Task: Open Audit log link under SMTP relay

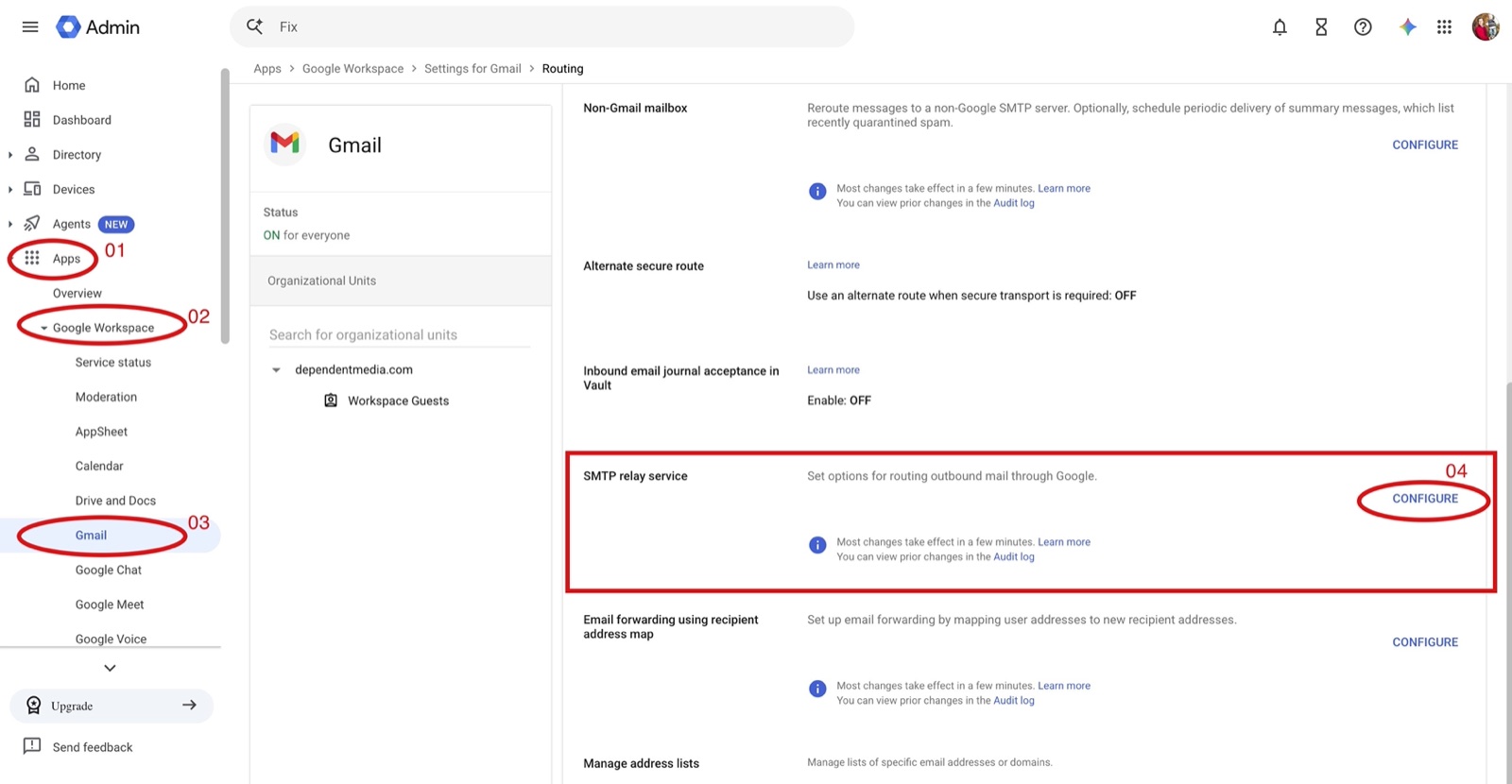Action: [1014, 556]
